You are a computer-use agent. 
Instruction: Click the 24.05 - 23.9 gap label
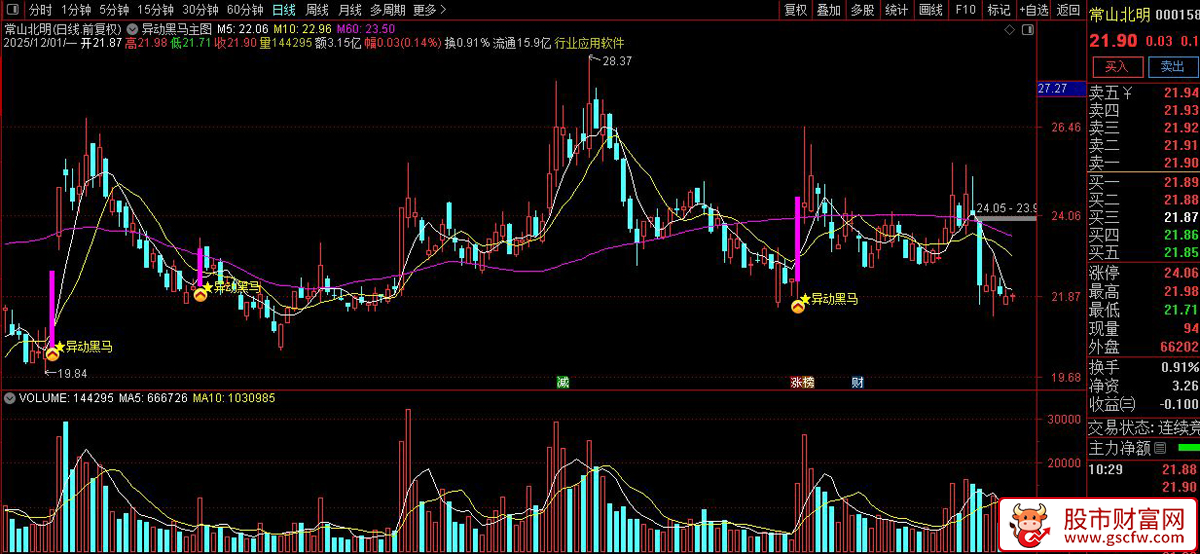[x=1009, y=209]
